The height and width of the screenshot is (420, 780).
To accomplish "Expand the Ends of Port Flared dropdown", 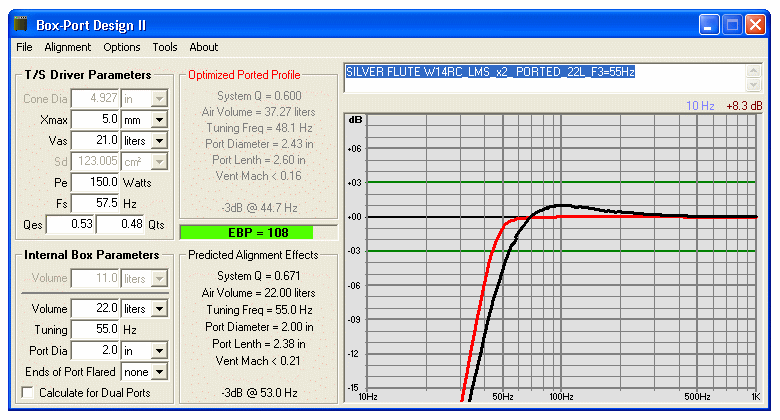I will point(159,372).
